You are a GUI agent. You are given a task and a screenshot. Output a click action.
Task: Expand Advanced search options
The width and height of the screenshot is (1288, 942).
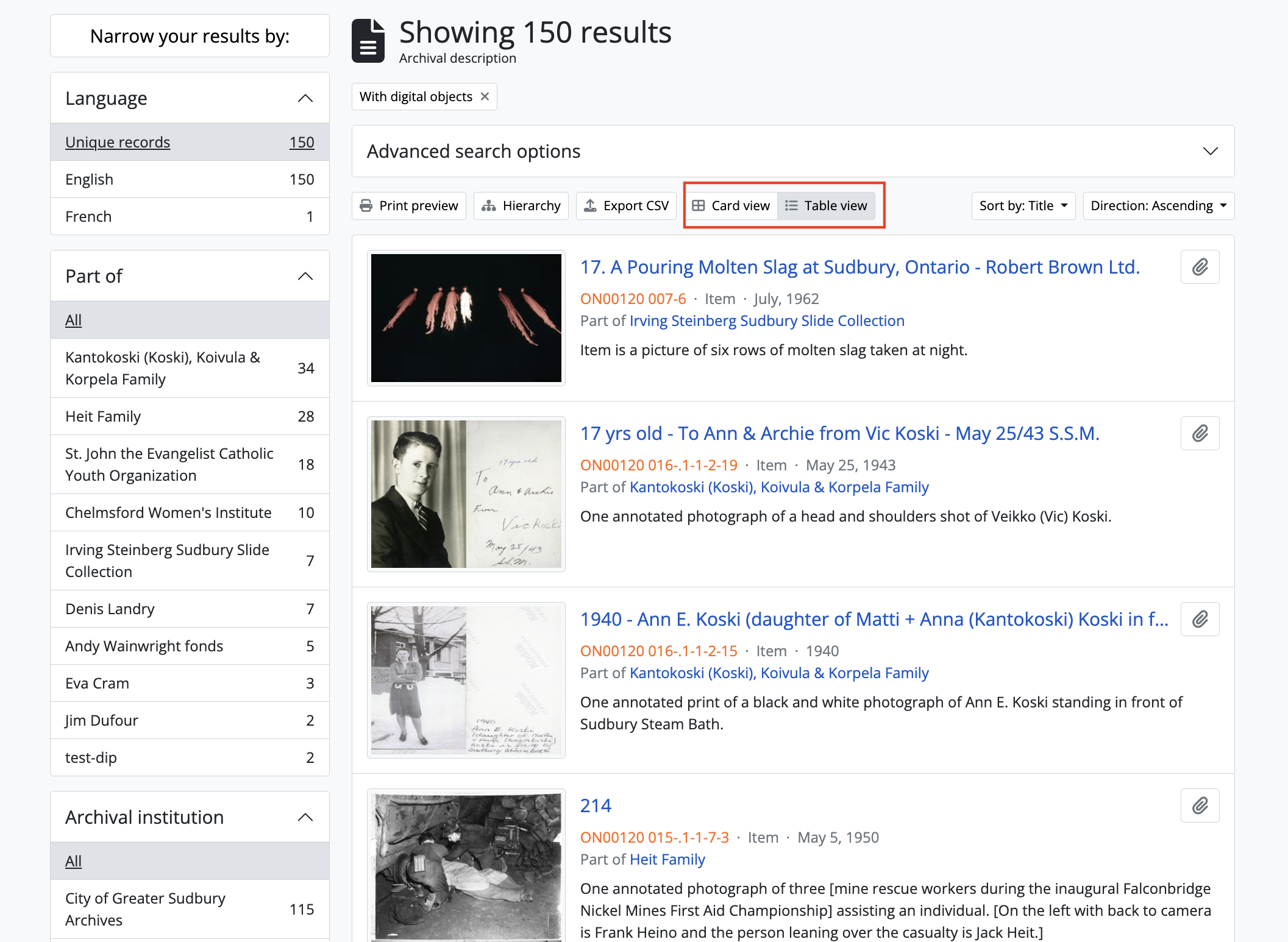click(x=1210, y=151)
